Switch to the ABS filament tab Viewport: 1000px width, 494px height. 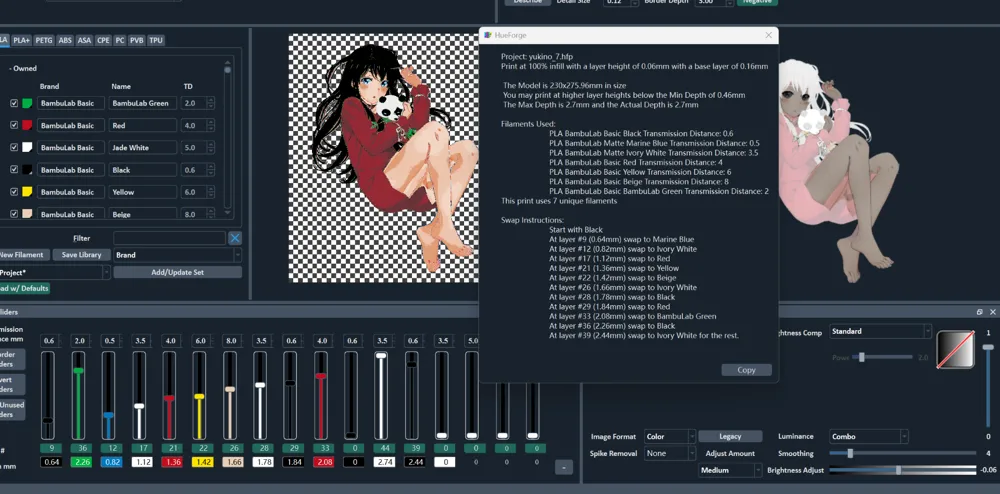click(x=65, y=40)
